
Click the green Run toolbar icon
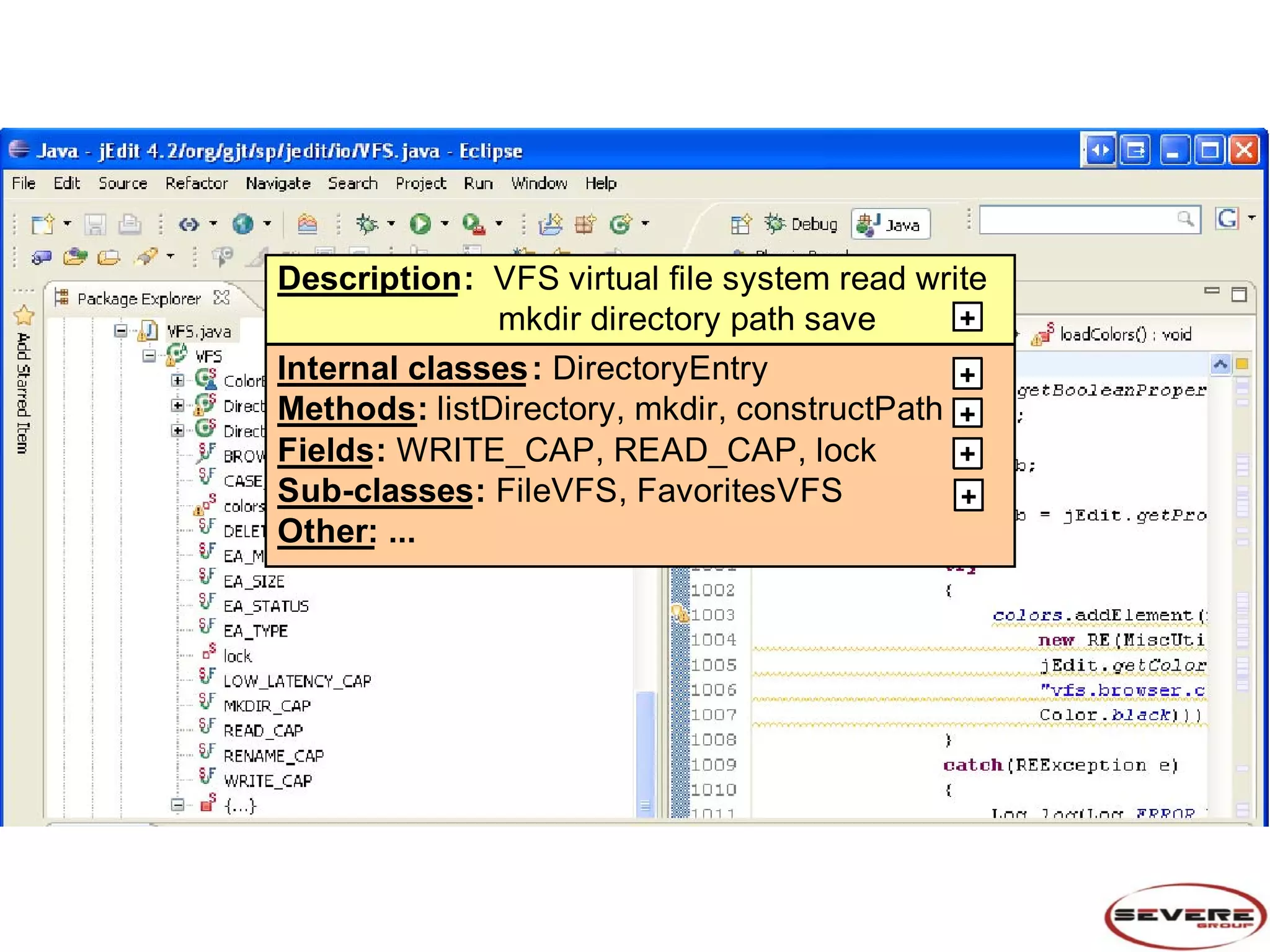420,224
